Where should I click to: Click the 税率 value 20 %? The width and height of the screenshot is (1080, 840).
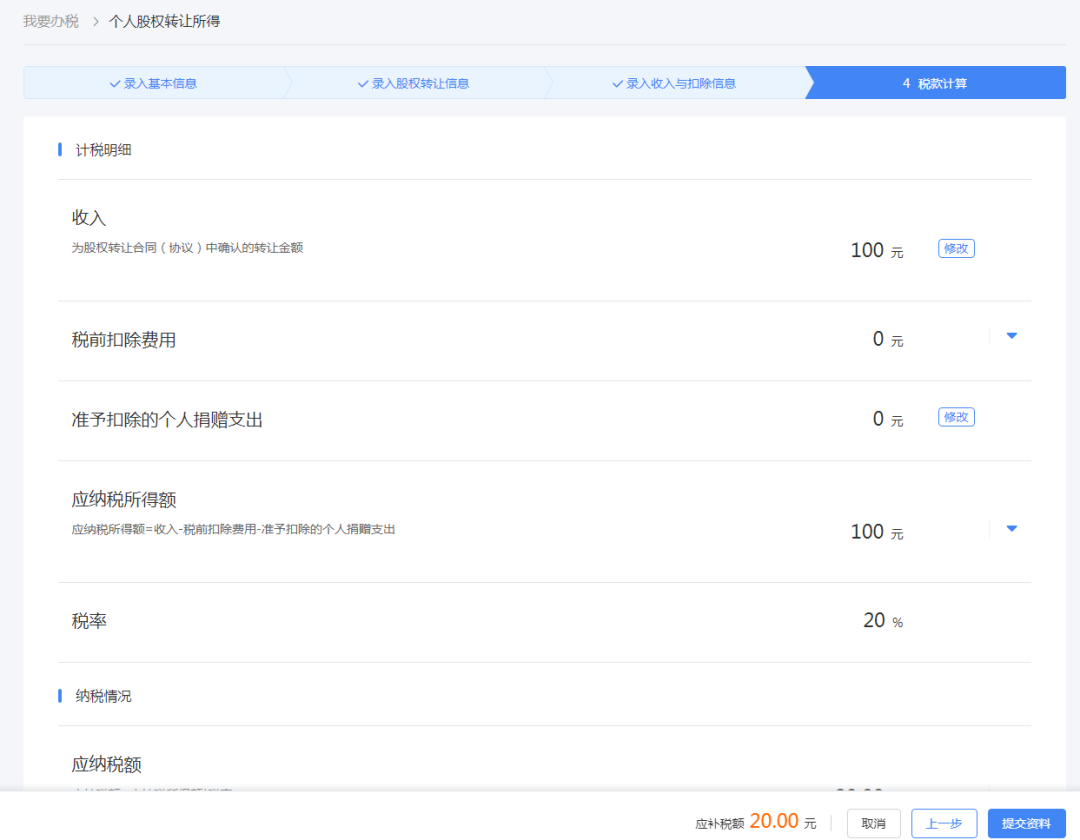(x=882, y=621)
